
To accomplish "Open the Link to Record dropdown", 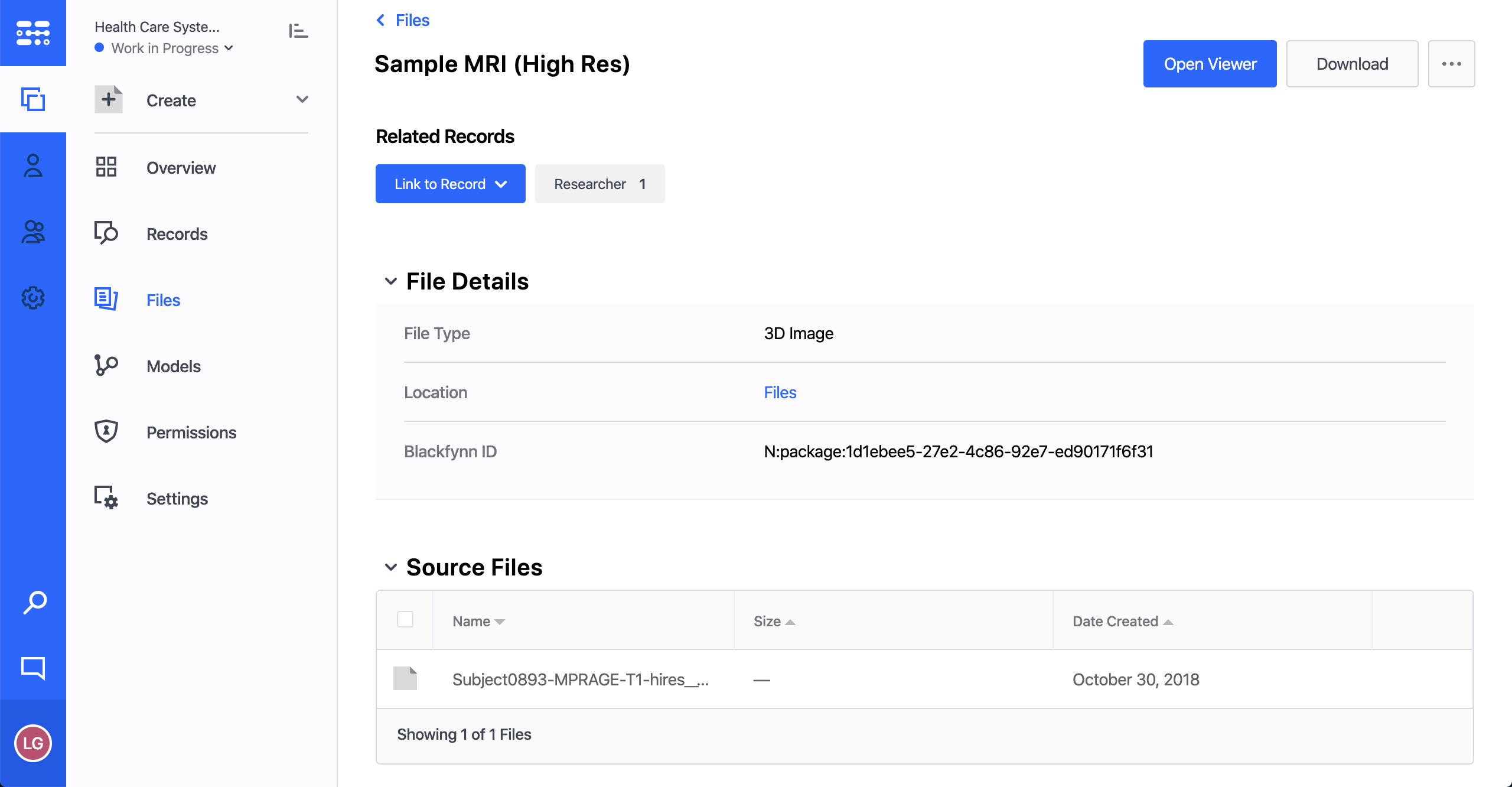I will coord(450,184).
